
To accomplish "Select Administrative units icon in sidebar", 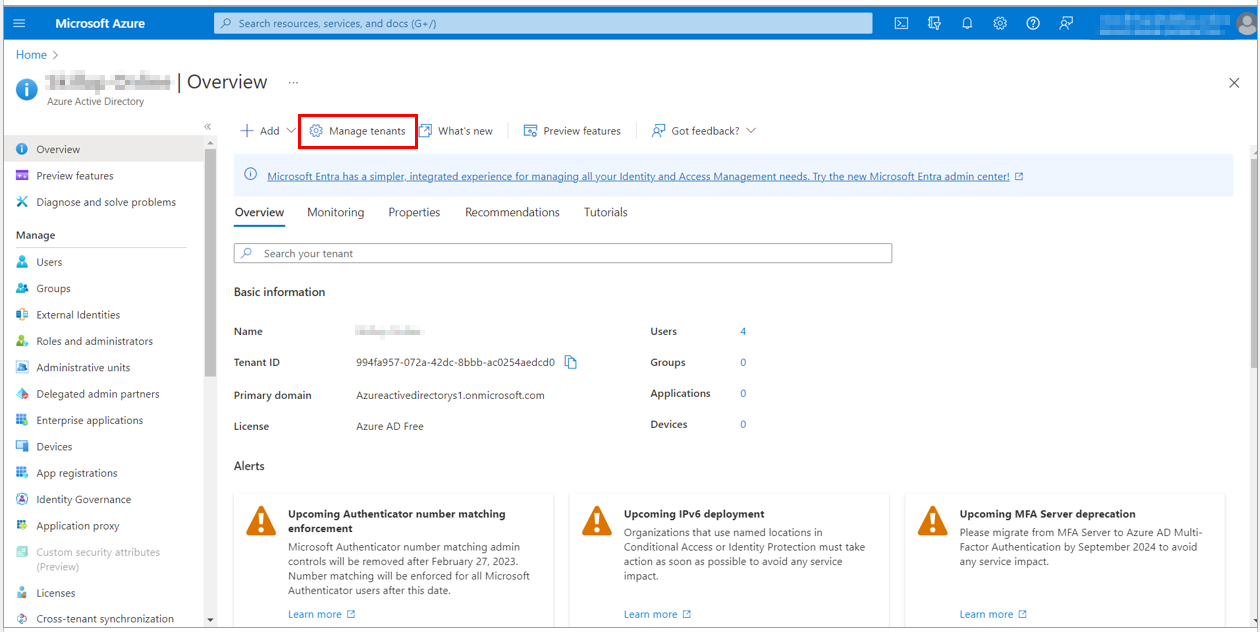I will (22, 367).
